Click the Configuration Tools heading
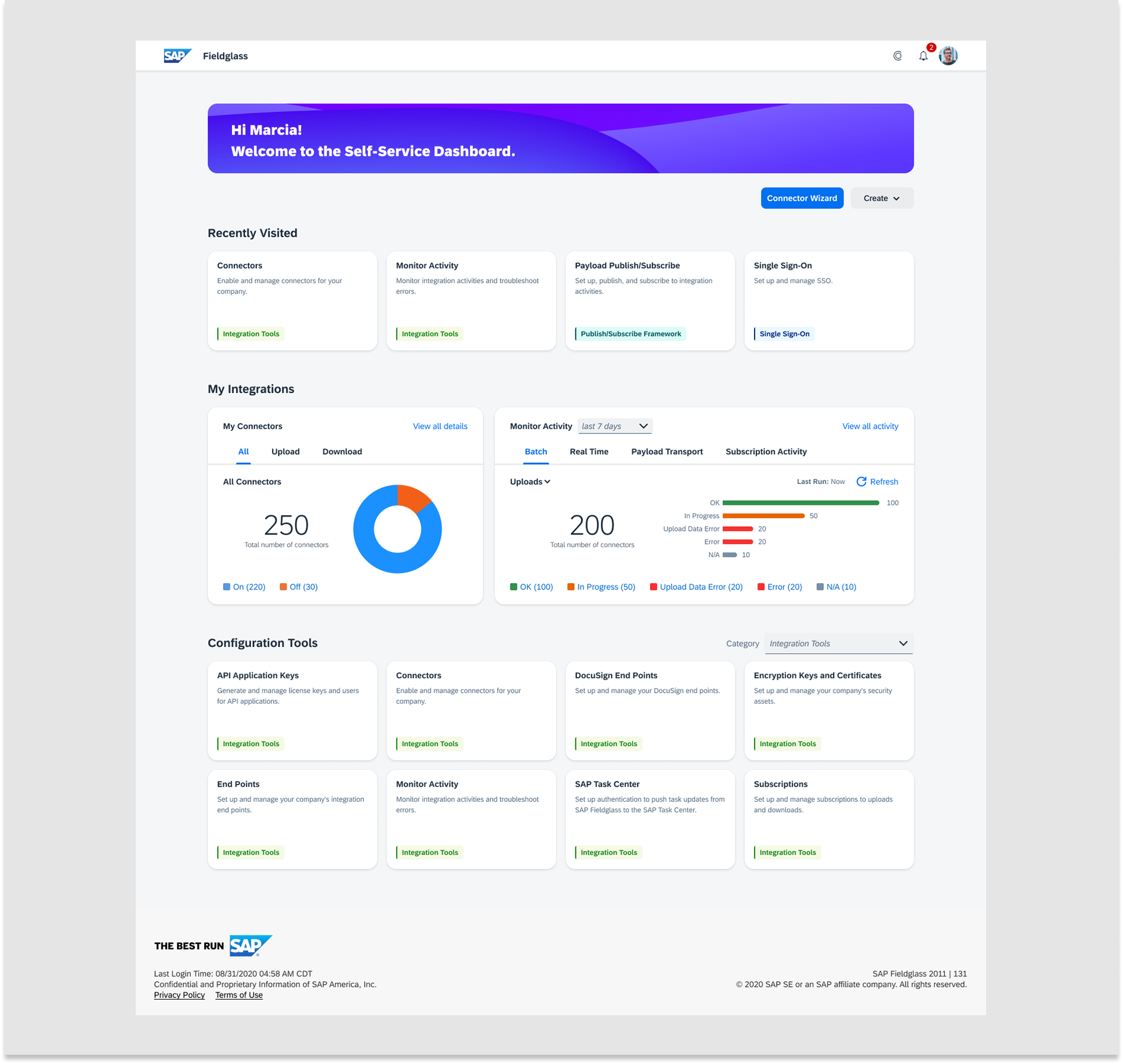Image resolution: width=1123 pixels, height=1064 pixels. (262, 643)
